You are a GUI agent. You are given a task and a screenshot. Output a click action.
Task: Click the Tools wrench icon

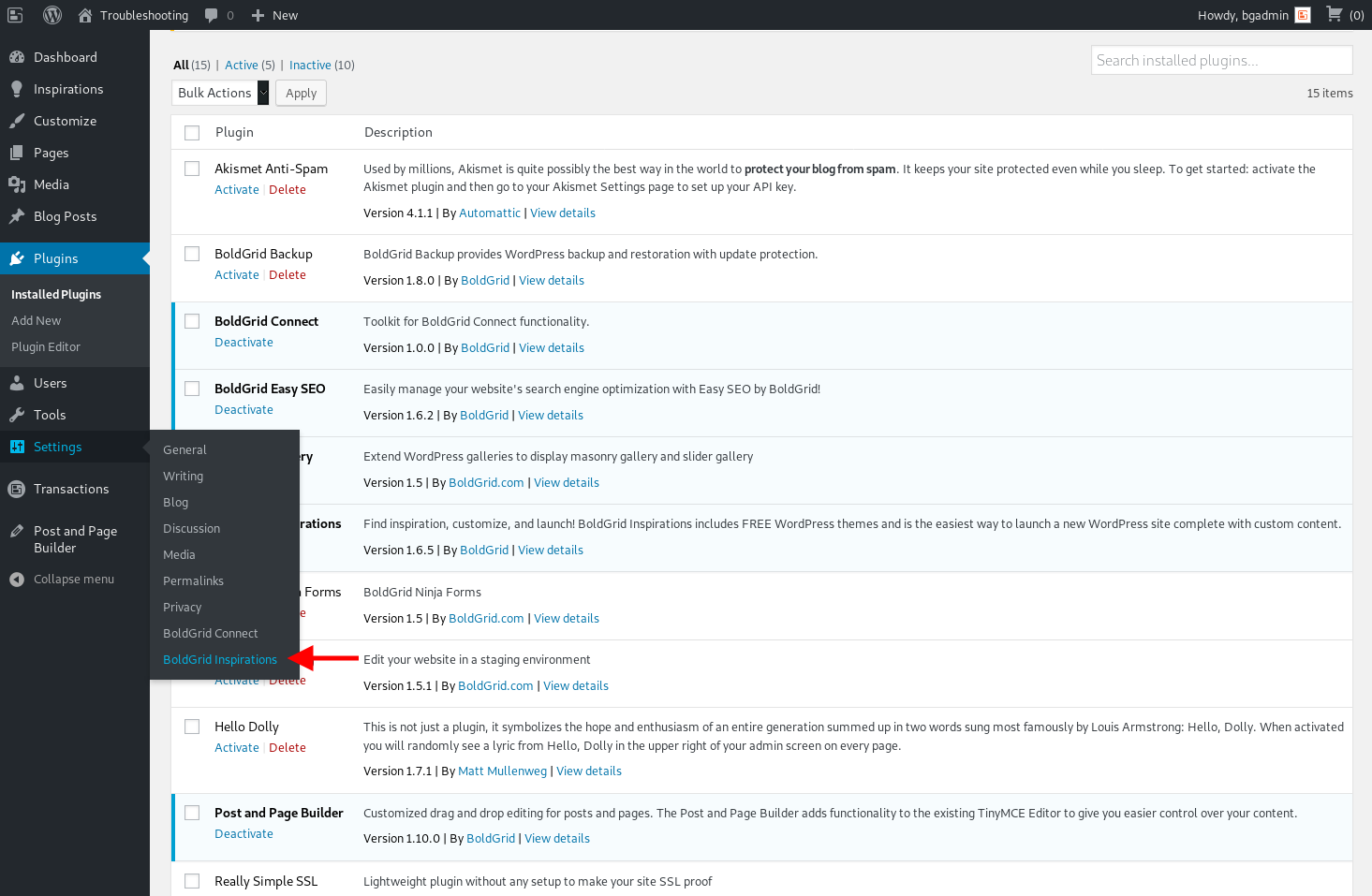[17, 415]
